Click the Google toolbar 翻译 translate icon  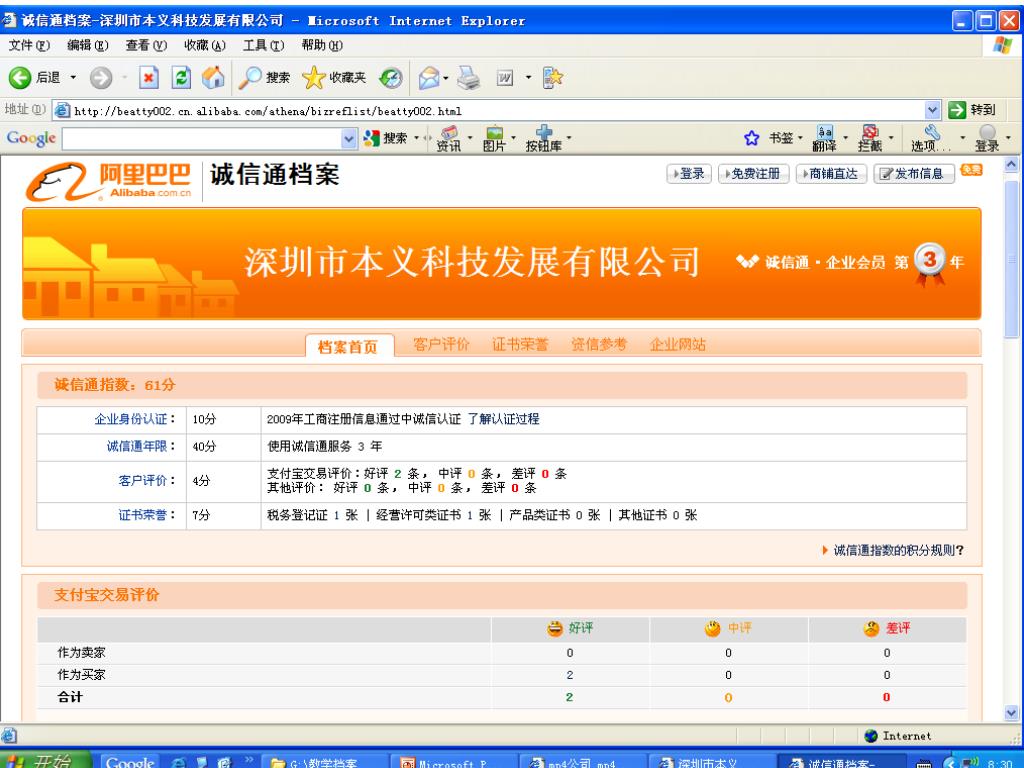(824, 138)
